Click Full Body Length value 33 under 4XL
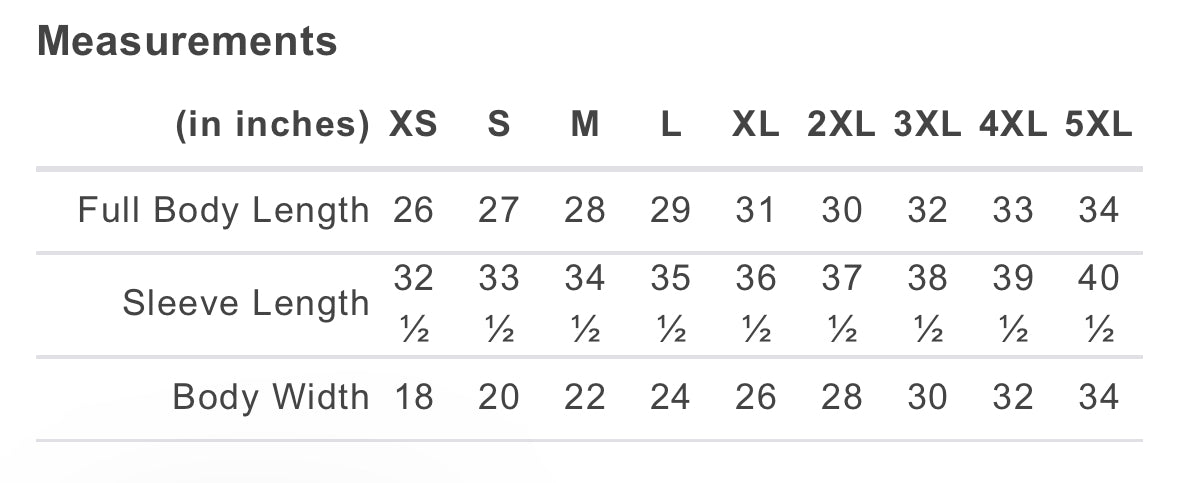This screenshot has height=483, width=1179. [1013, 210]
